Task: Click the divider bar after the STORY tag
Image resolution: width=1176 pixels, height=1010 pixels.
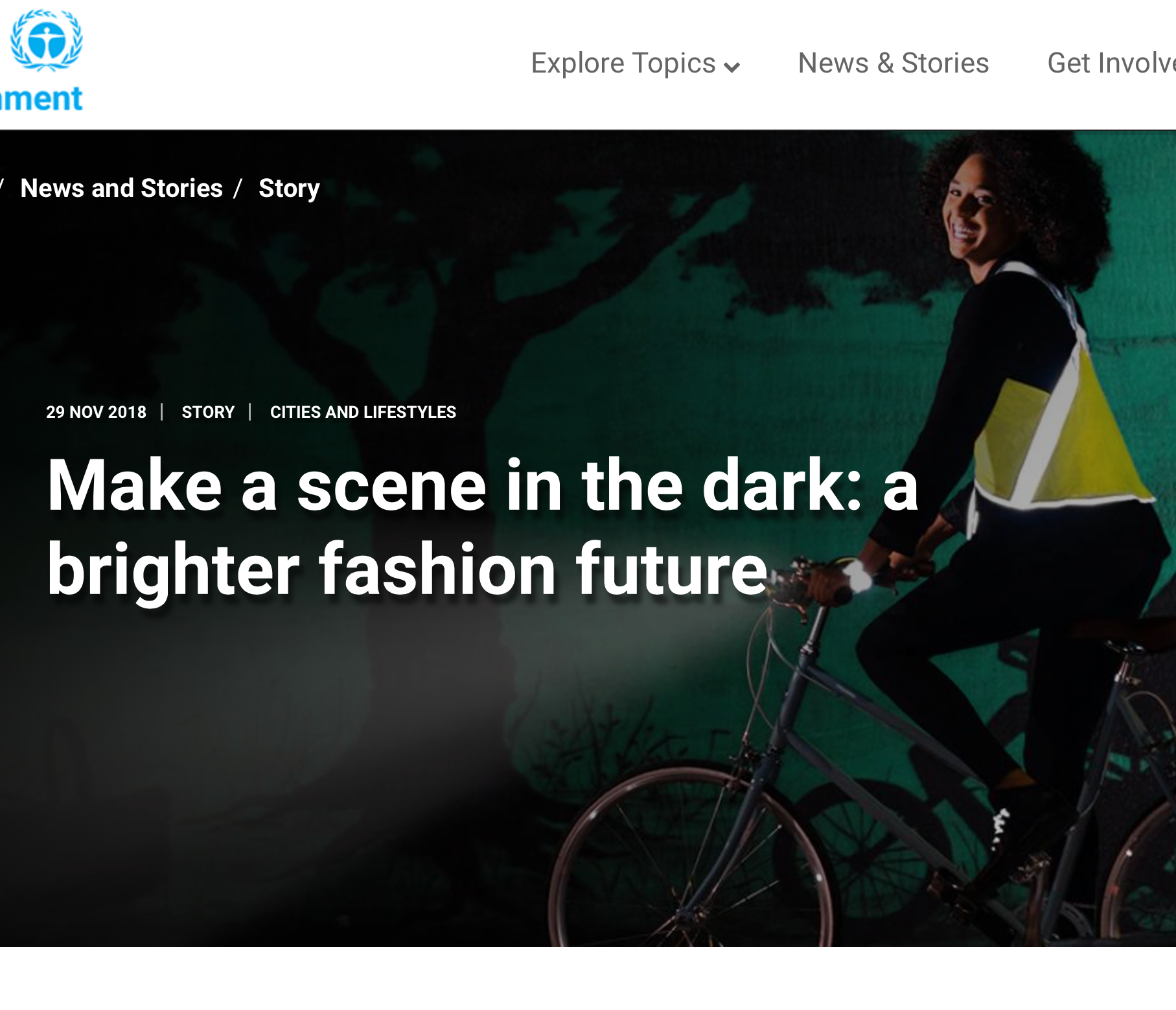Action: click(249, 412)
